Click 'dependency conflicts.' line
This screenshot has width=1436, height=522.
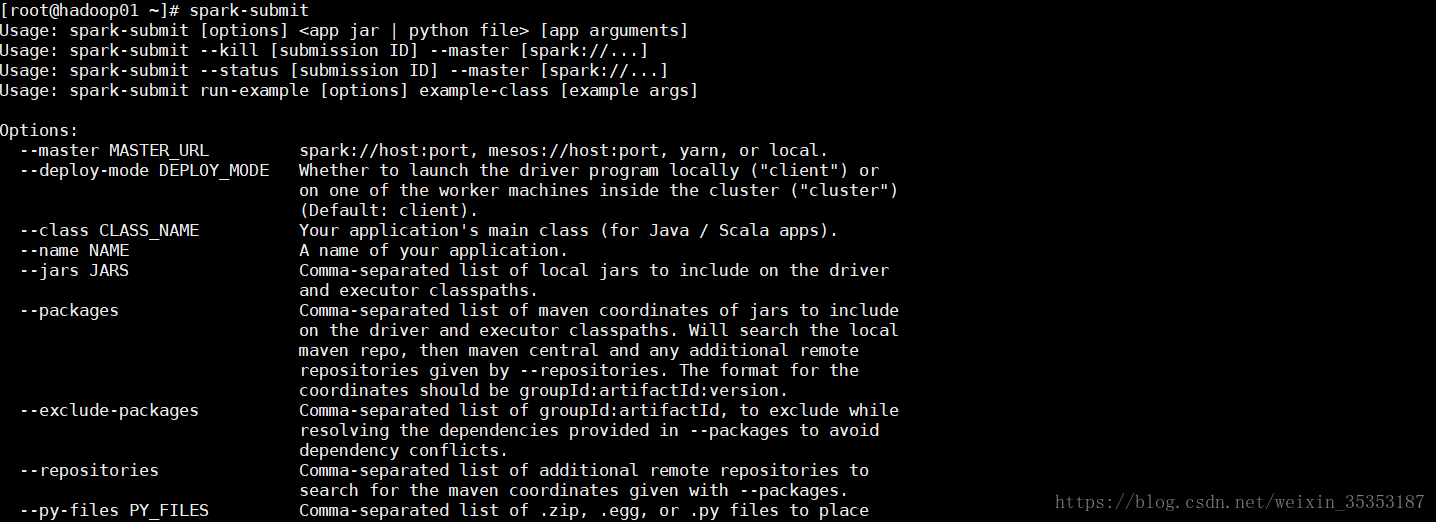tap(404, 450)
